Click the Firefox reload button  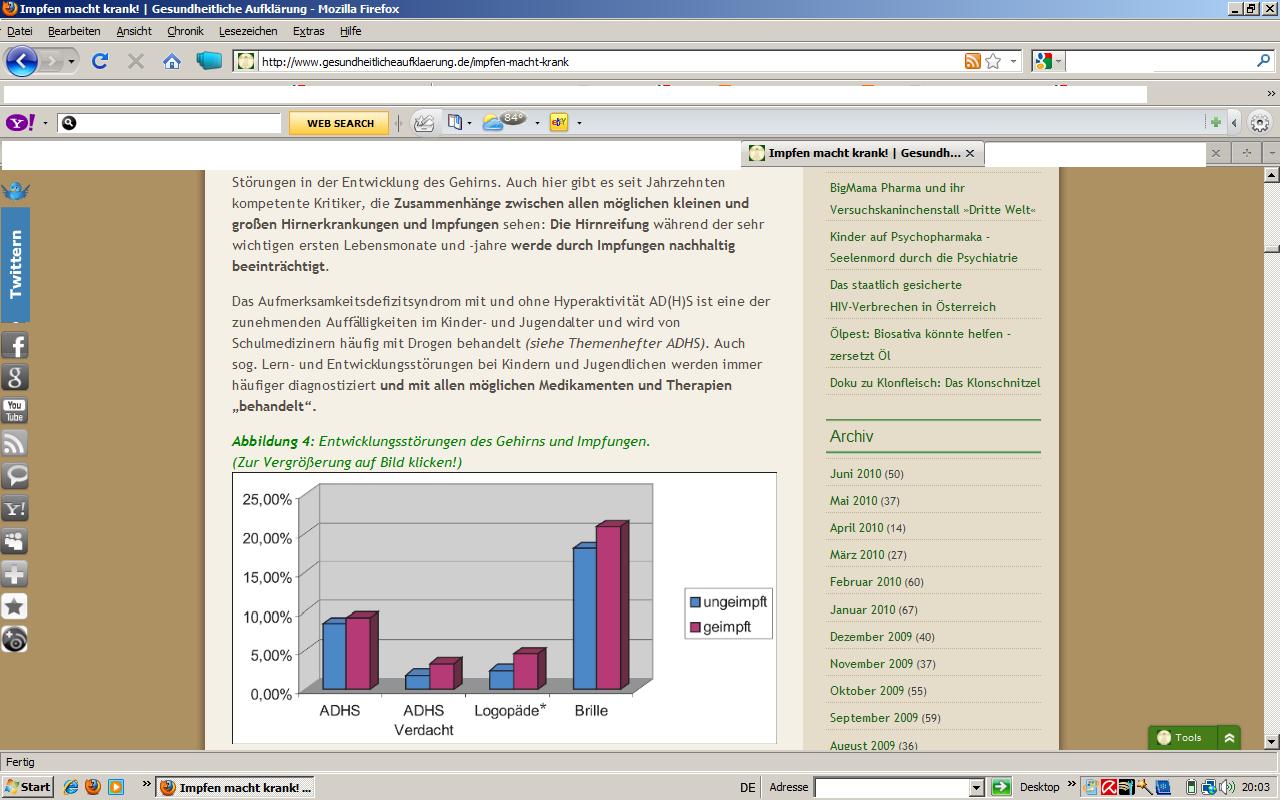(x=100, y=61)
